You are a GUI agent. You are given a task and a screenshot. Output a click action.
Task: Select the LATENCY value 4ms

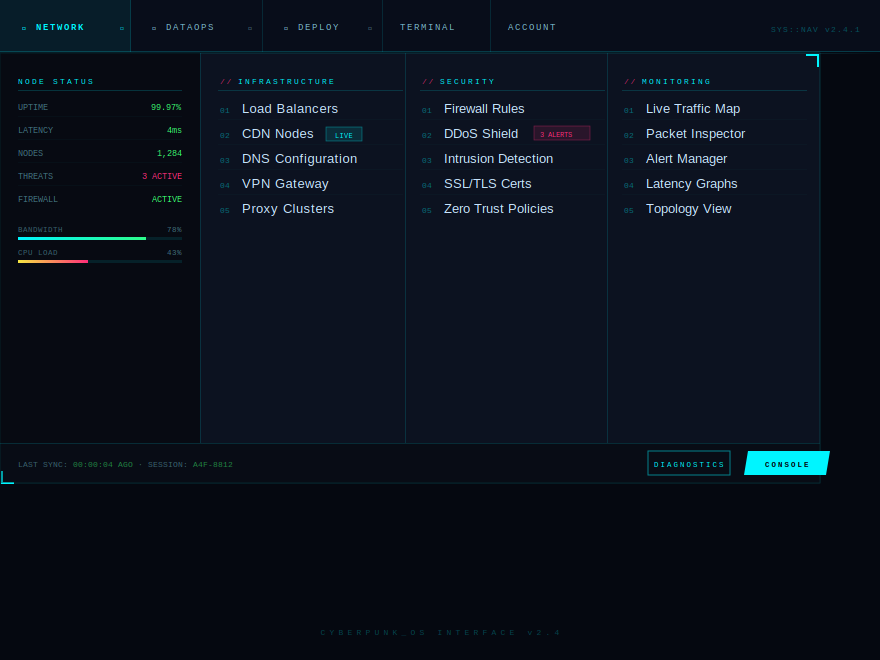175,130
